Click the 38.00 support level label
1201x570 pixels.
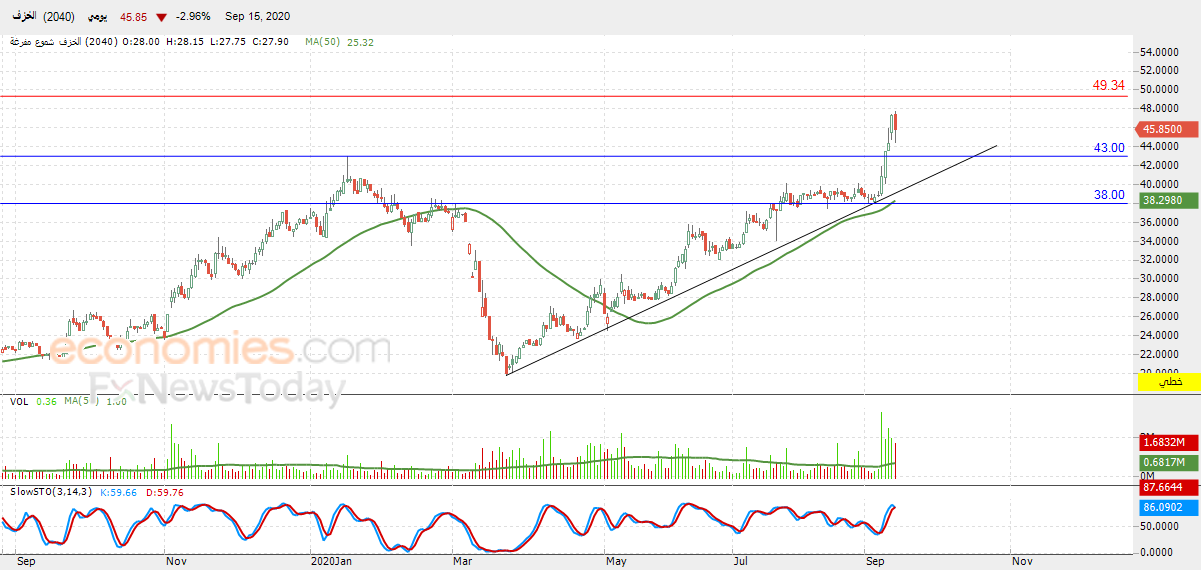tap(1109, 195)
